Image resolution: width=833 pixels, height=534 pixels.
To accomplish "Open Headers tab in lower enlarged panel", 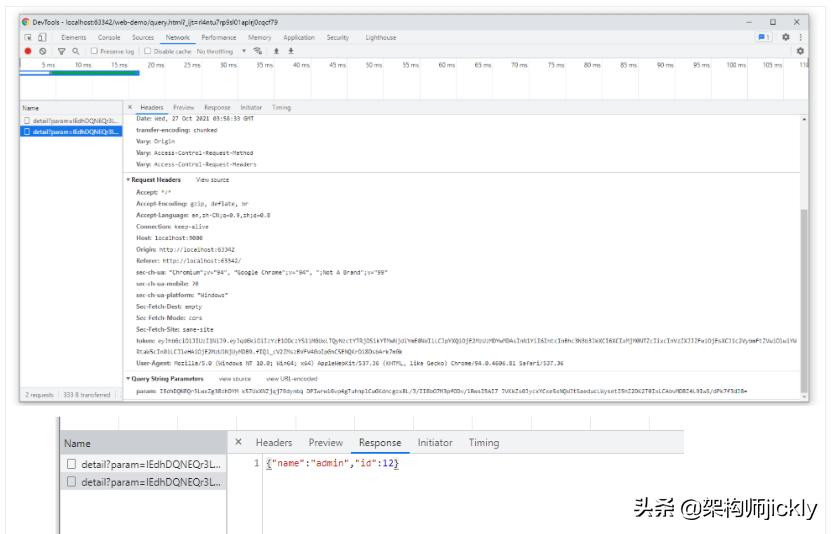I will click(274, 443).
